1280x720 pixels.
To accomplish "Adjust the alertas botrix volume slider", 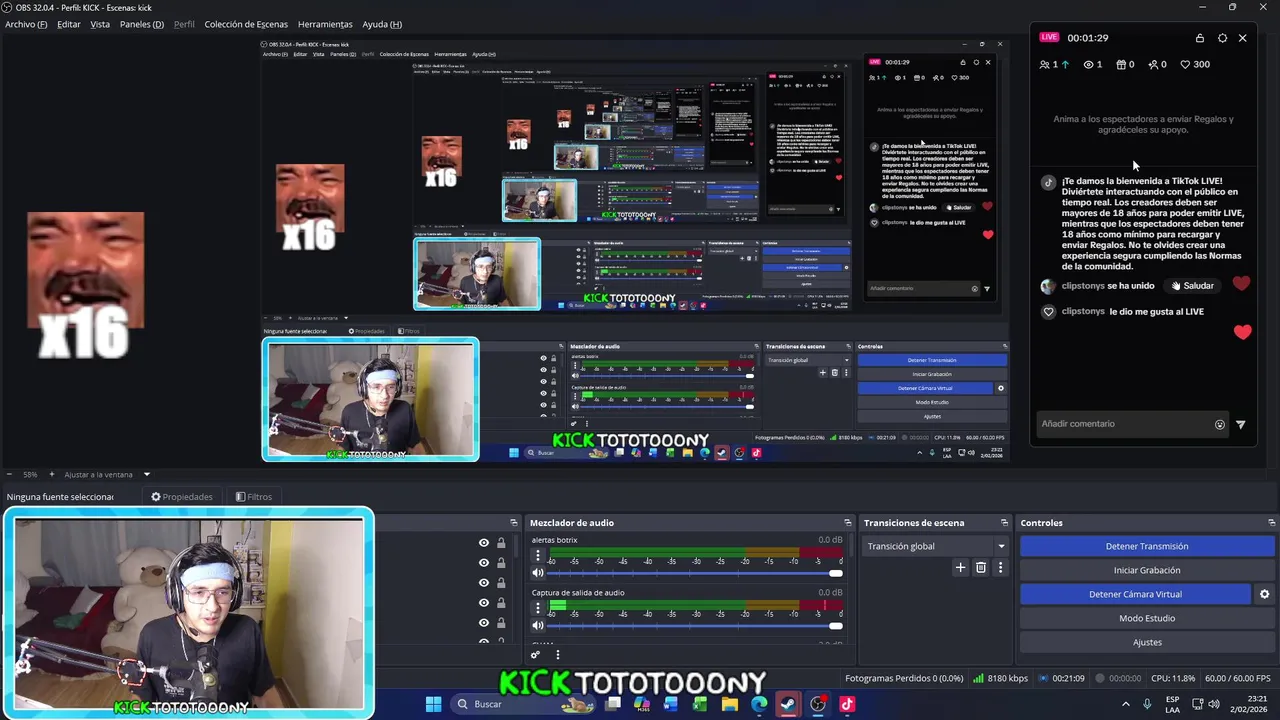I will point(695,573).
